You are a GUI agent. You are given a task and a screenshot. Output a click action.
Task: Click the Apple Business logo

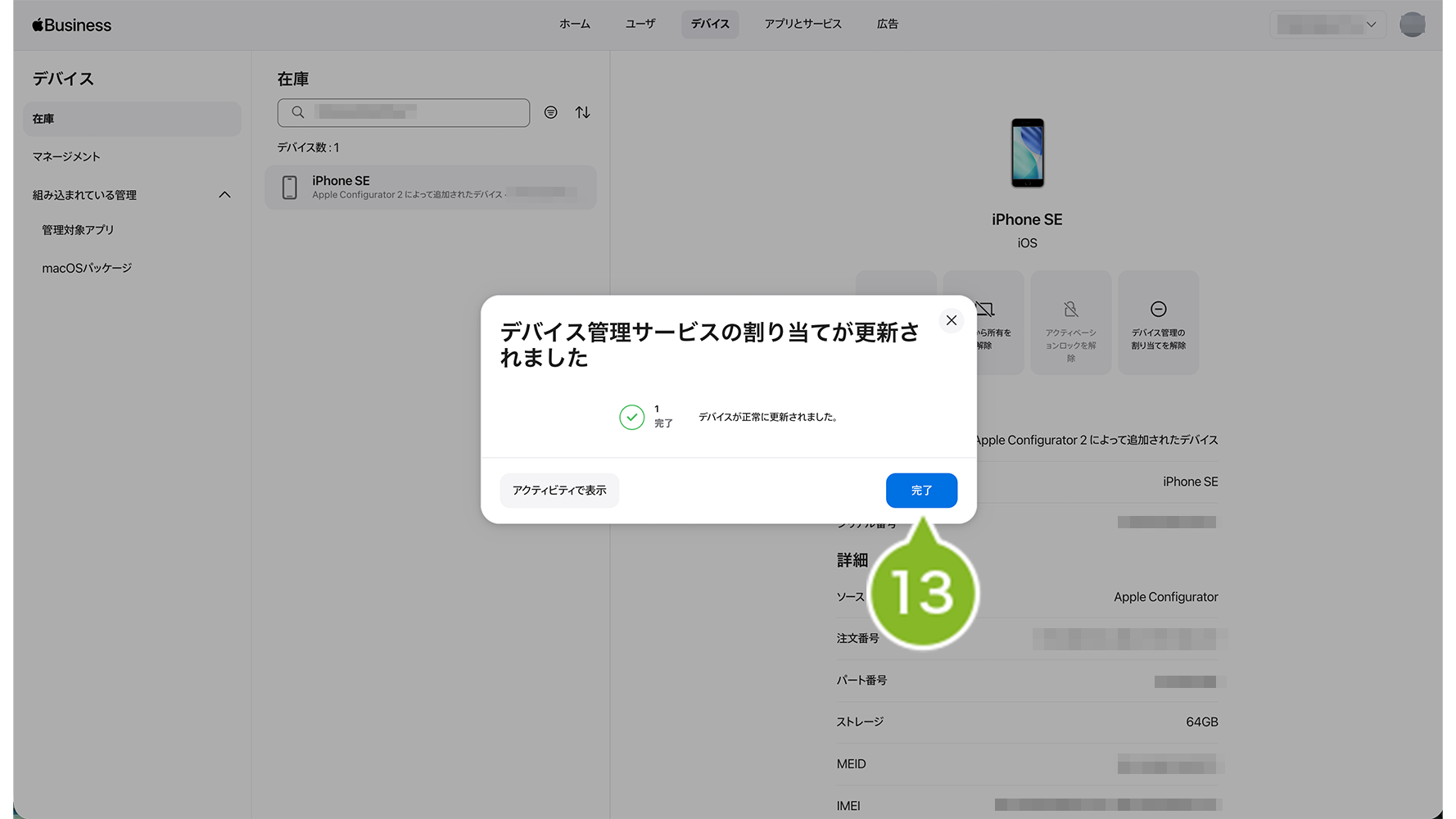pos(72,25)
